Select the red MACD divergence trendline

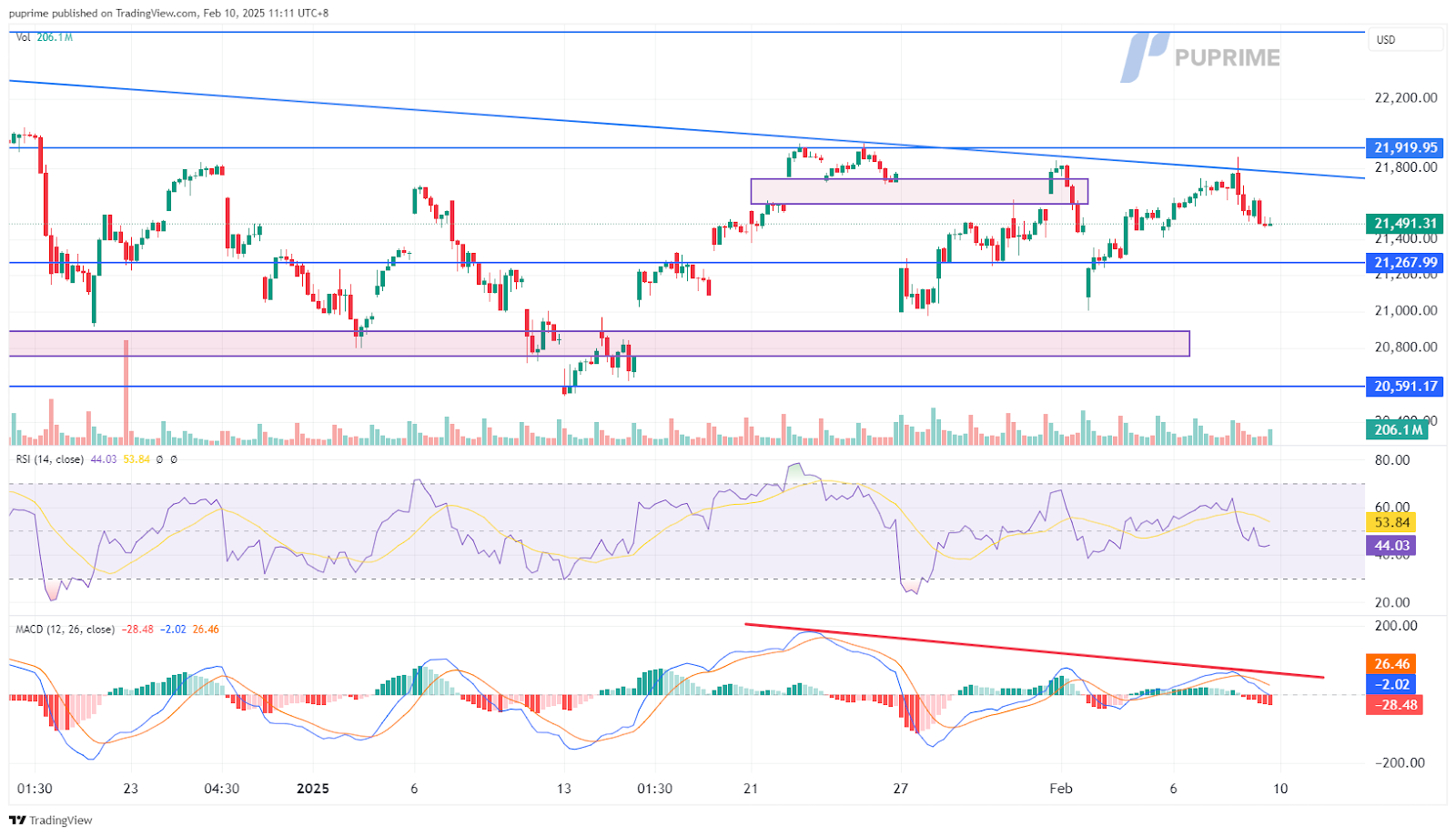(1034, 650)
